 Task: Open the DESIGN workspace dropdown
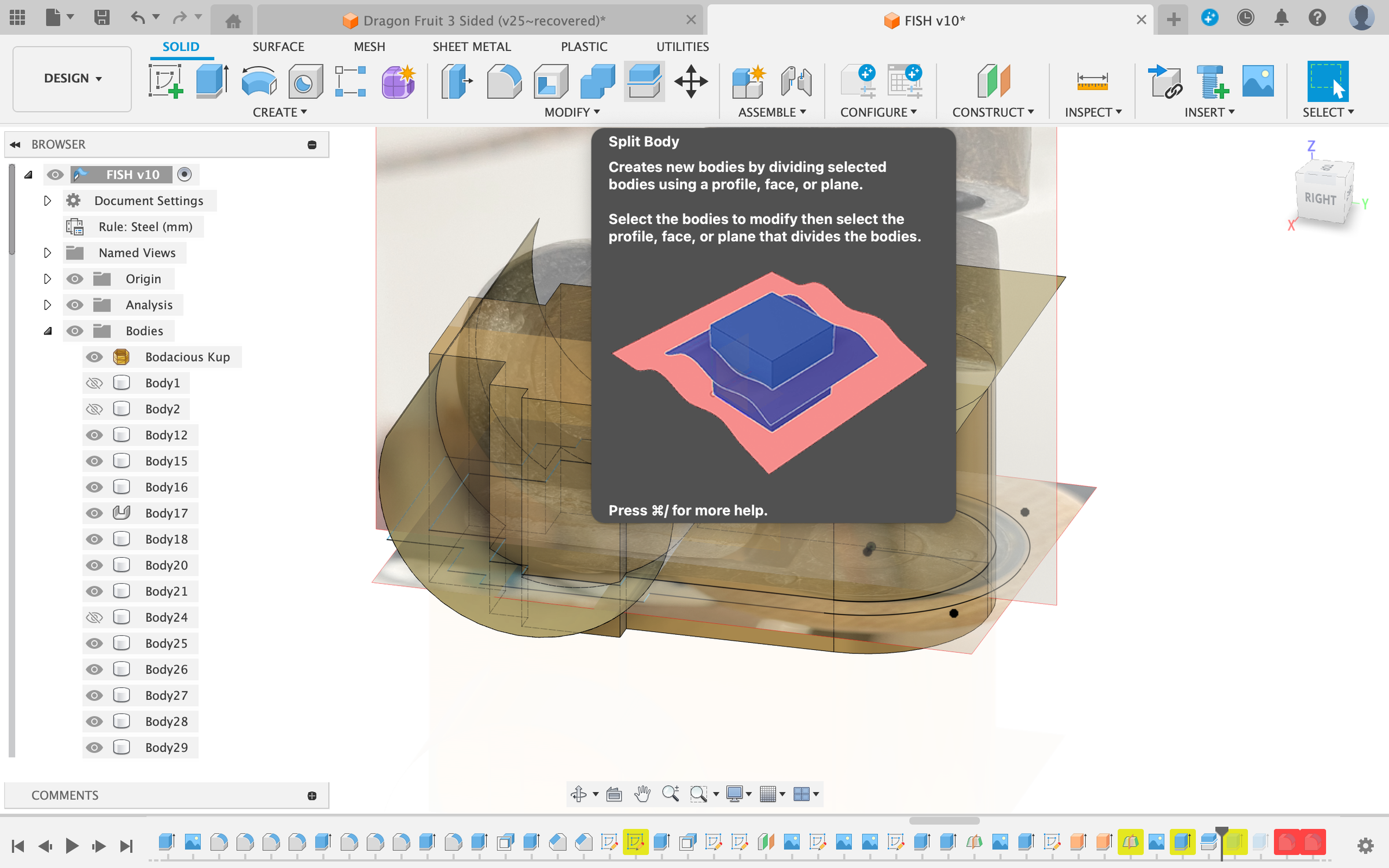click(x=72, y=79)
